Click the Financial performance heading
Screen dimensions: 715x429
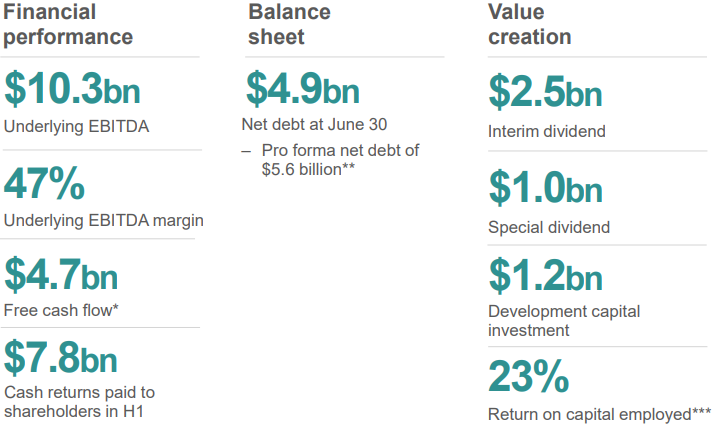coord(68,24)
